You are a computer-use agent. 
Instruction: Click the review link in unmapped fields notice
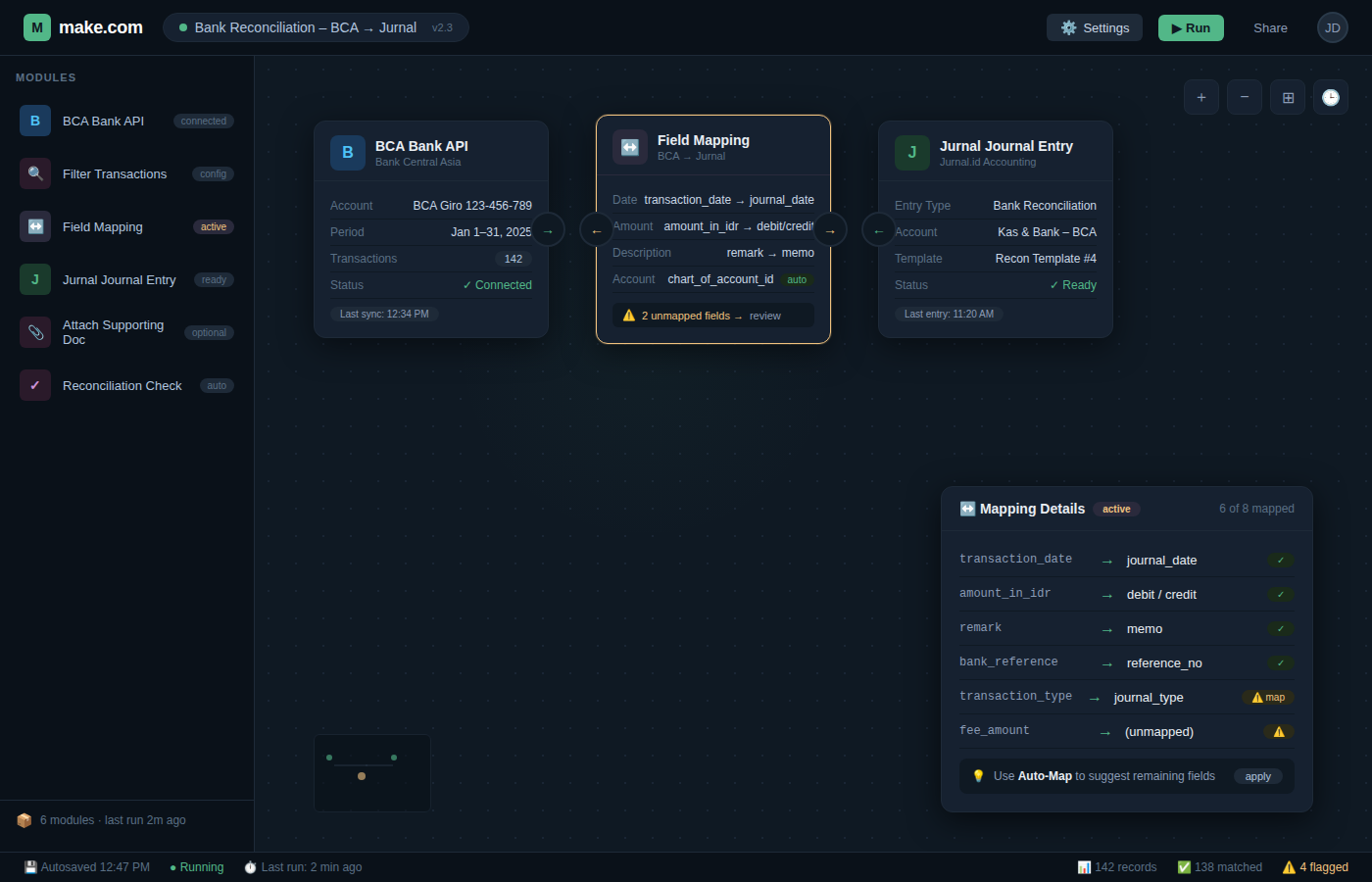765,316
